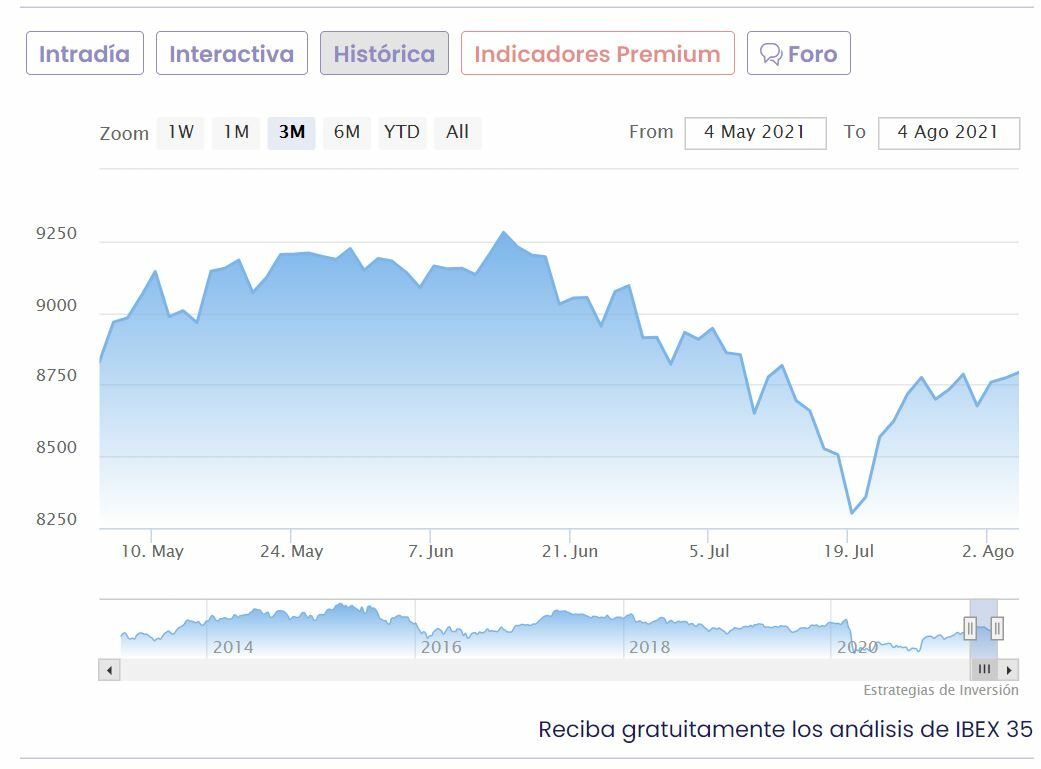Click the scrollbar right arrow

[x=1009, y=670]
